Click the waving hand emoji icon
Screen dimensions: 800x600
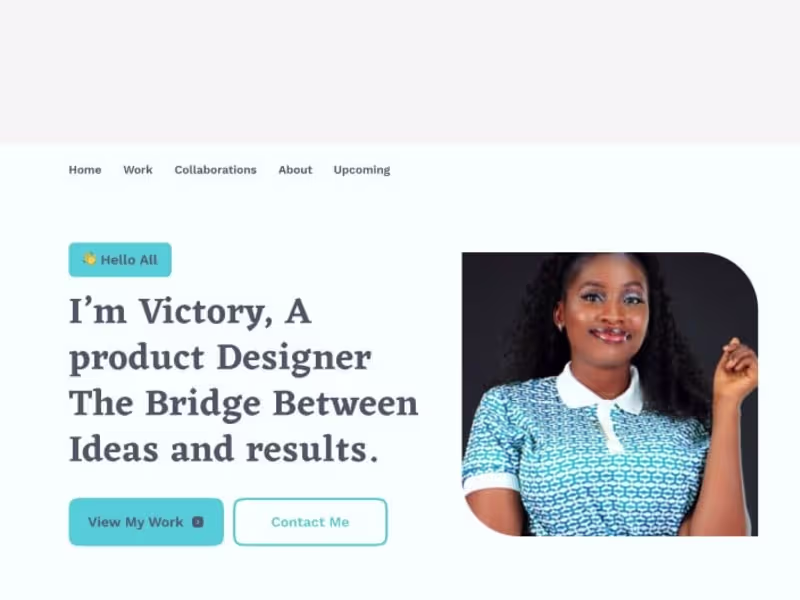pyautogui.click(x=89, y=259)
